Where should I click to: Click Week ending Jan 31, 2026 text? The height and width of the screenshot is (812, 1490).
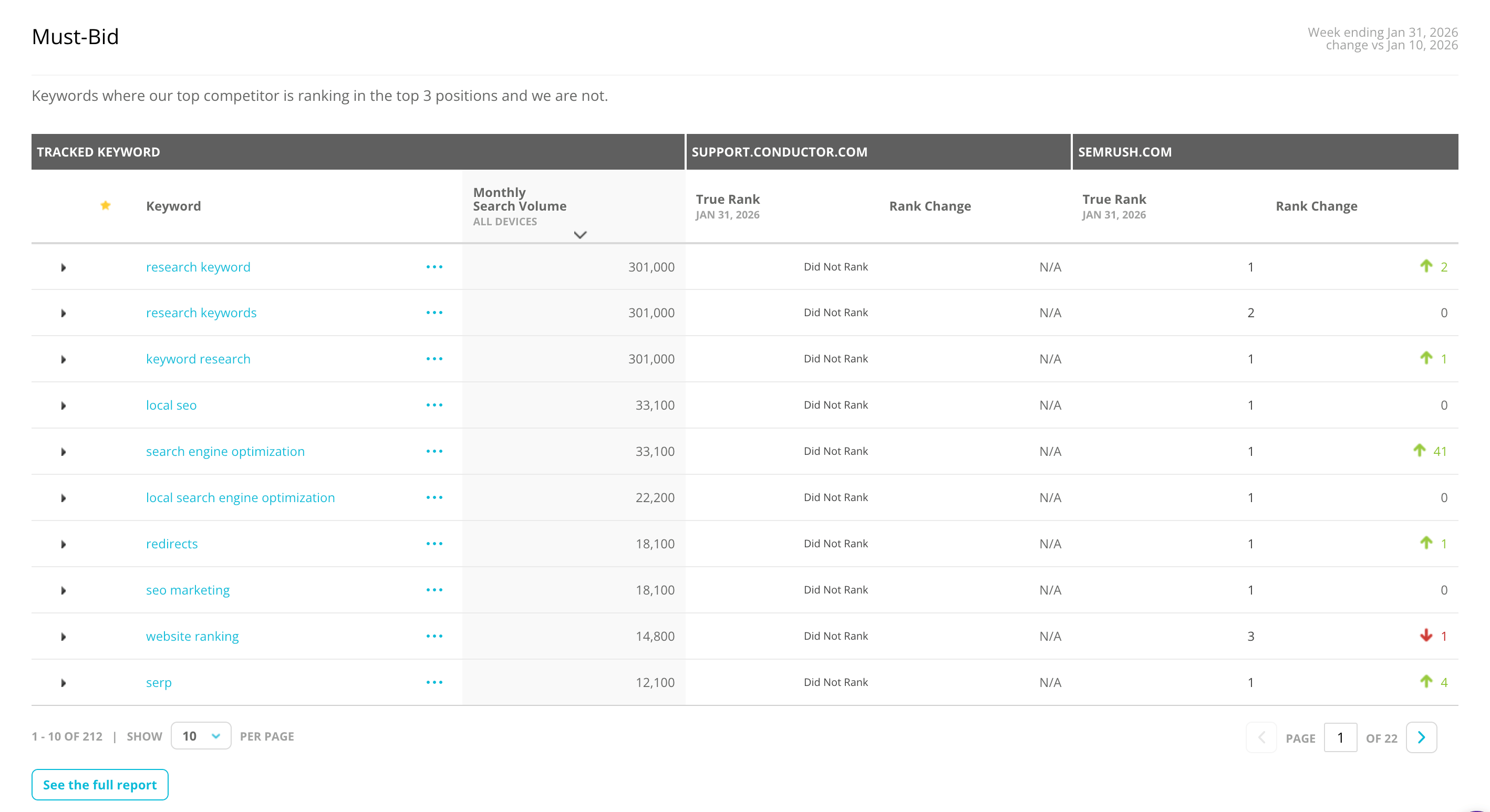tap(1382, 32)
